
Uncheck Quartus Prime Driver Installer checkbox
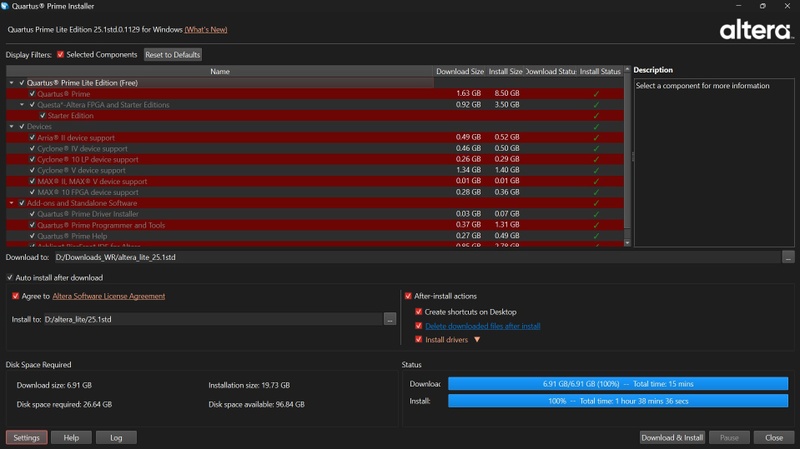point(32,214)
